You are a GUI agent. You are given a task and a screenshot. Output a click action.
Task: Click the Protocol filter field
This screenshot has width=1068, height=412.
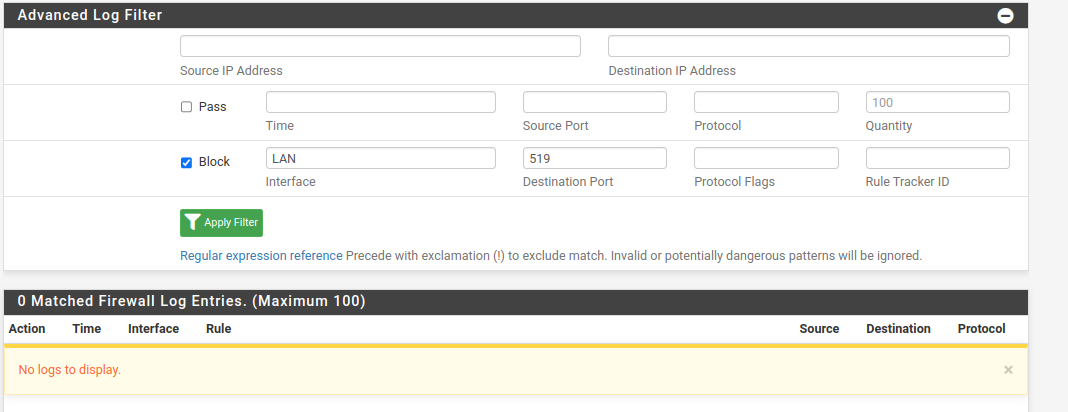tap(766, 102)
